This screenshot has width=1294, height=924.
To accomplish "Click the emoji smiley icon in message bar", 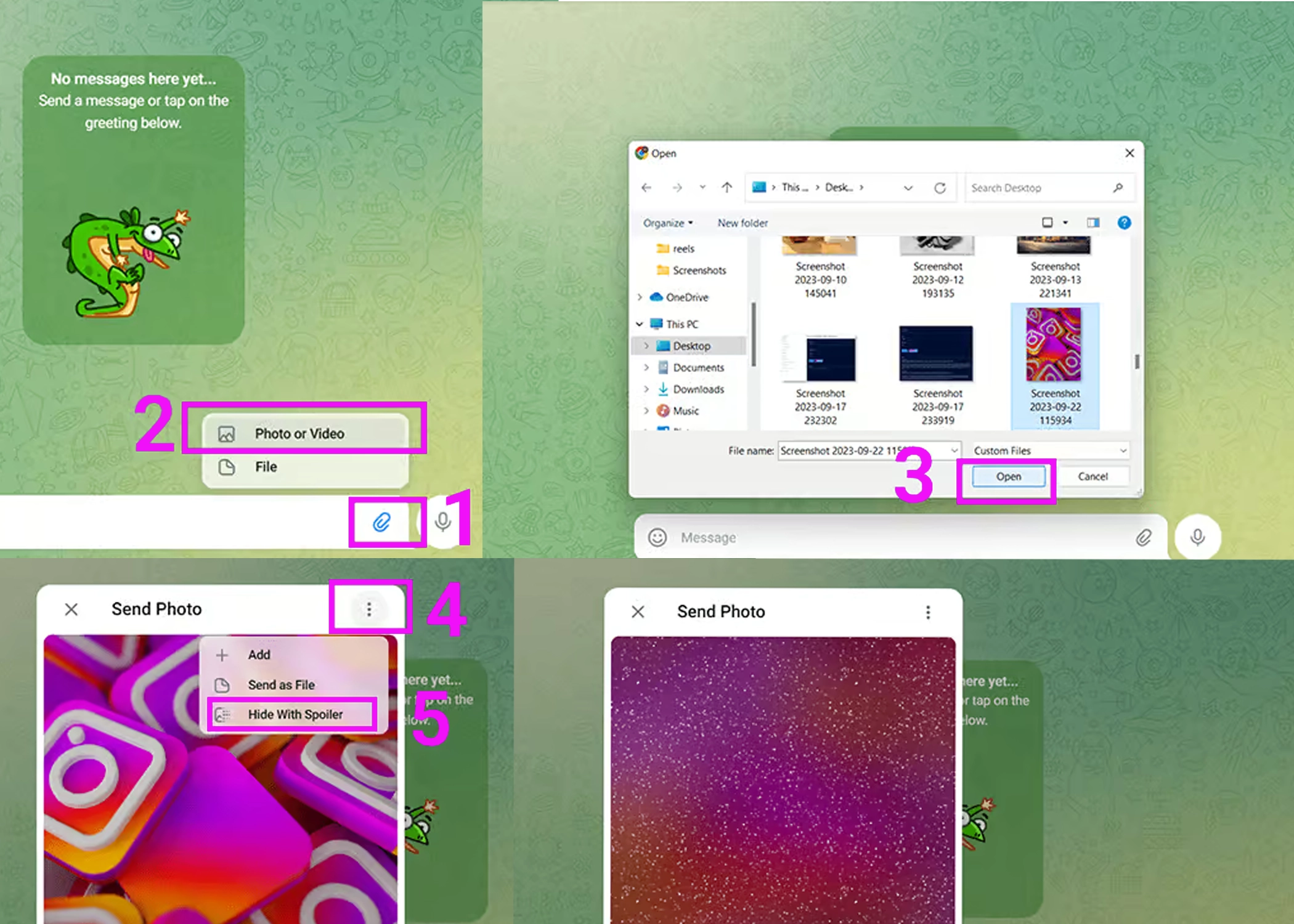I will (x=657, y=538).
